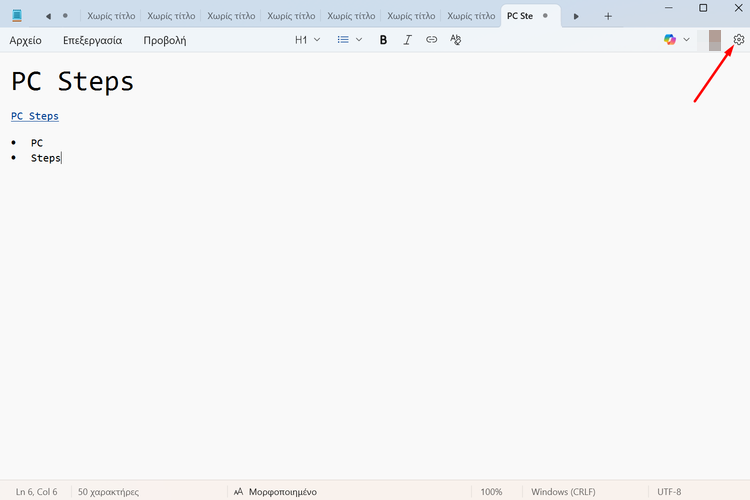Expand the H1 heading style dropdown
The image size is (750, 500).
[308, 40]
